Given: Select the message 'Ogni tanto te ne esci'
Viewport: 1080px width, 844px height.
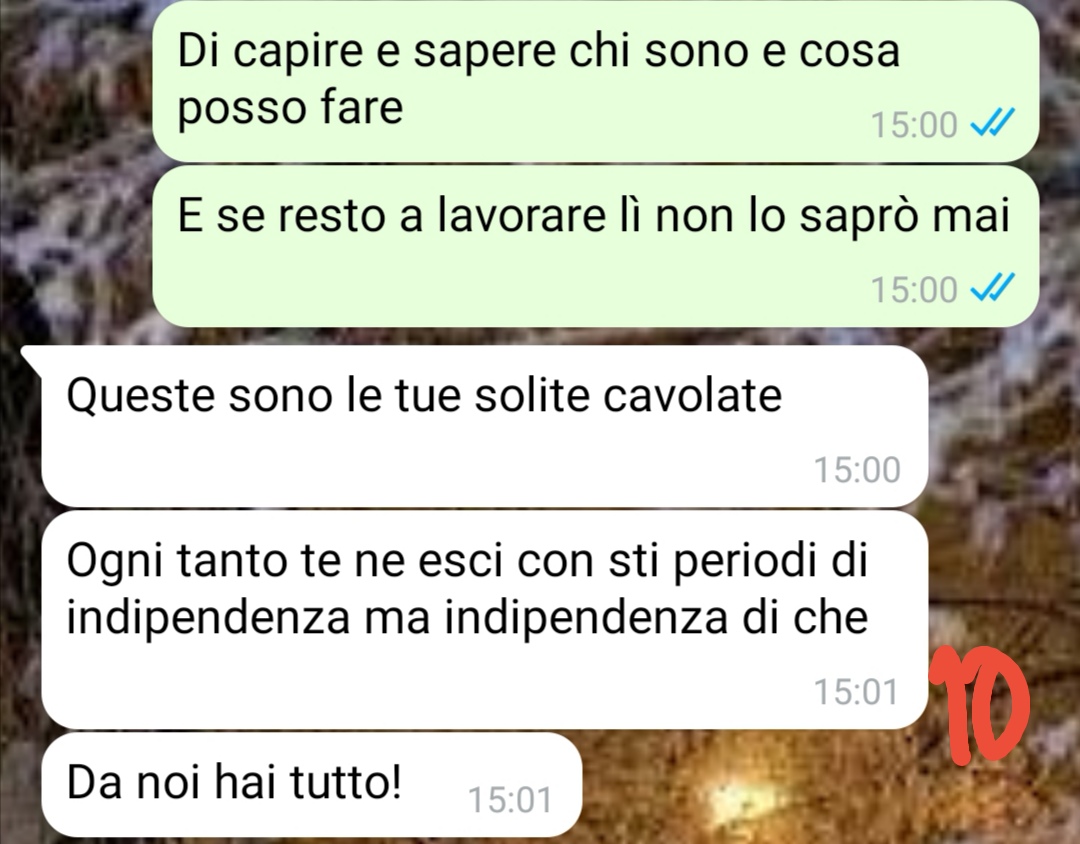Looking at the screenshot, I should coord(484,620).
